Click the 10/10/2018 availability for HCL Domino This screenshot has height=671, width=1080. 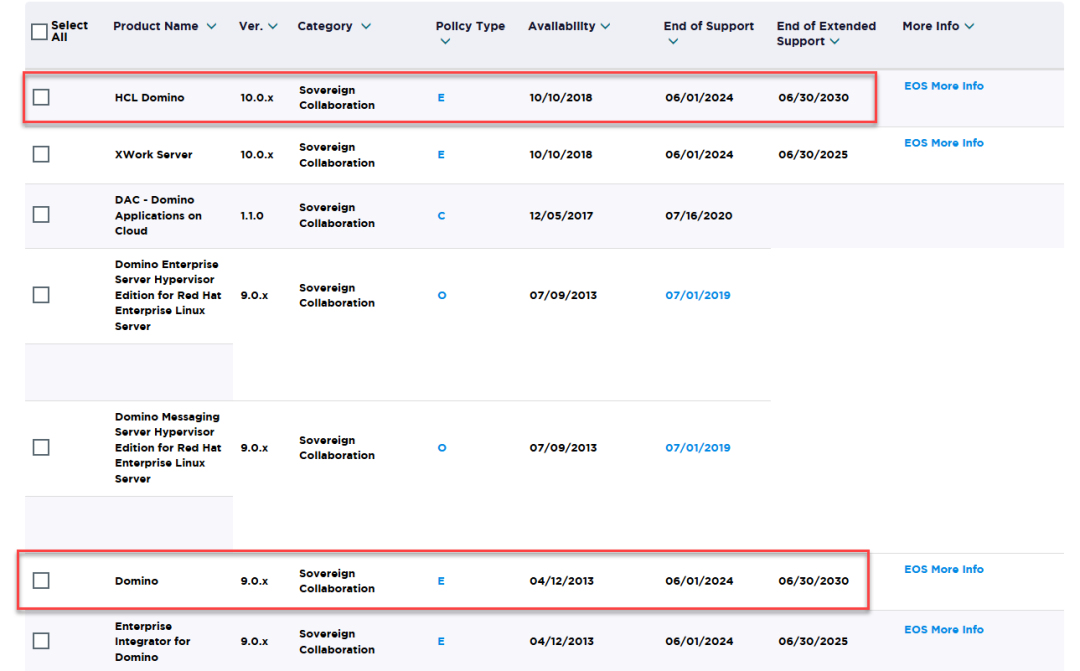[561, 98]
